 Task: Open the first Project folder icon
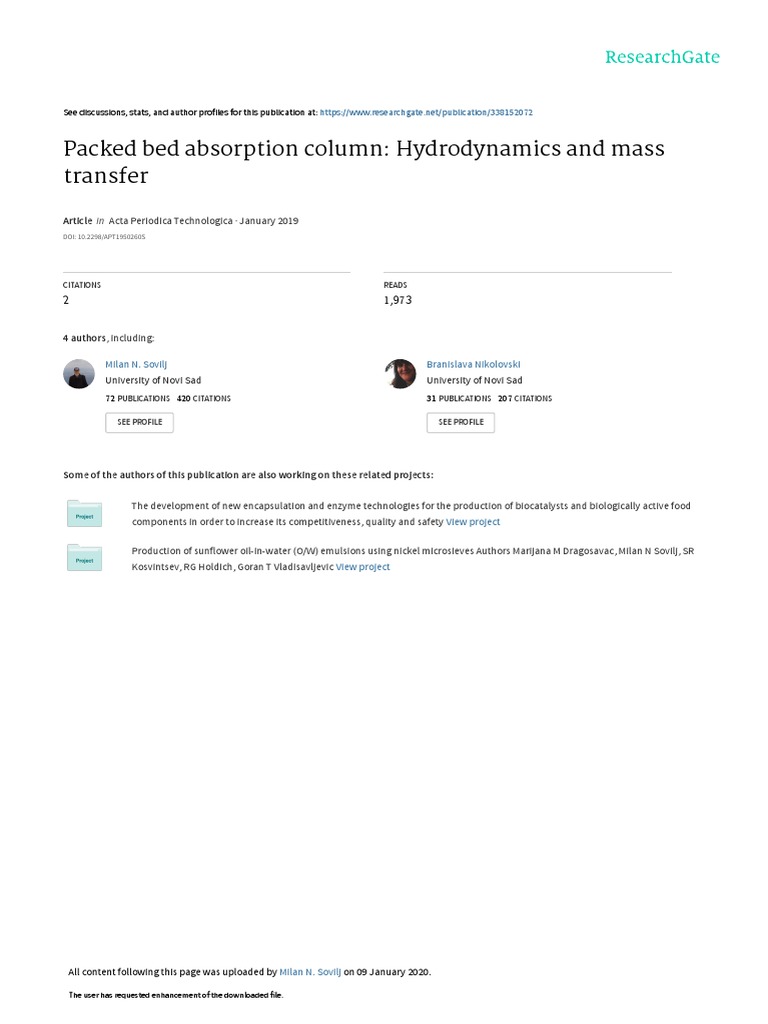[x=84, y=514]
